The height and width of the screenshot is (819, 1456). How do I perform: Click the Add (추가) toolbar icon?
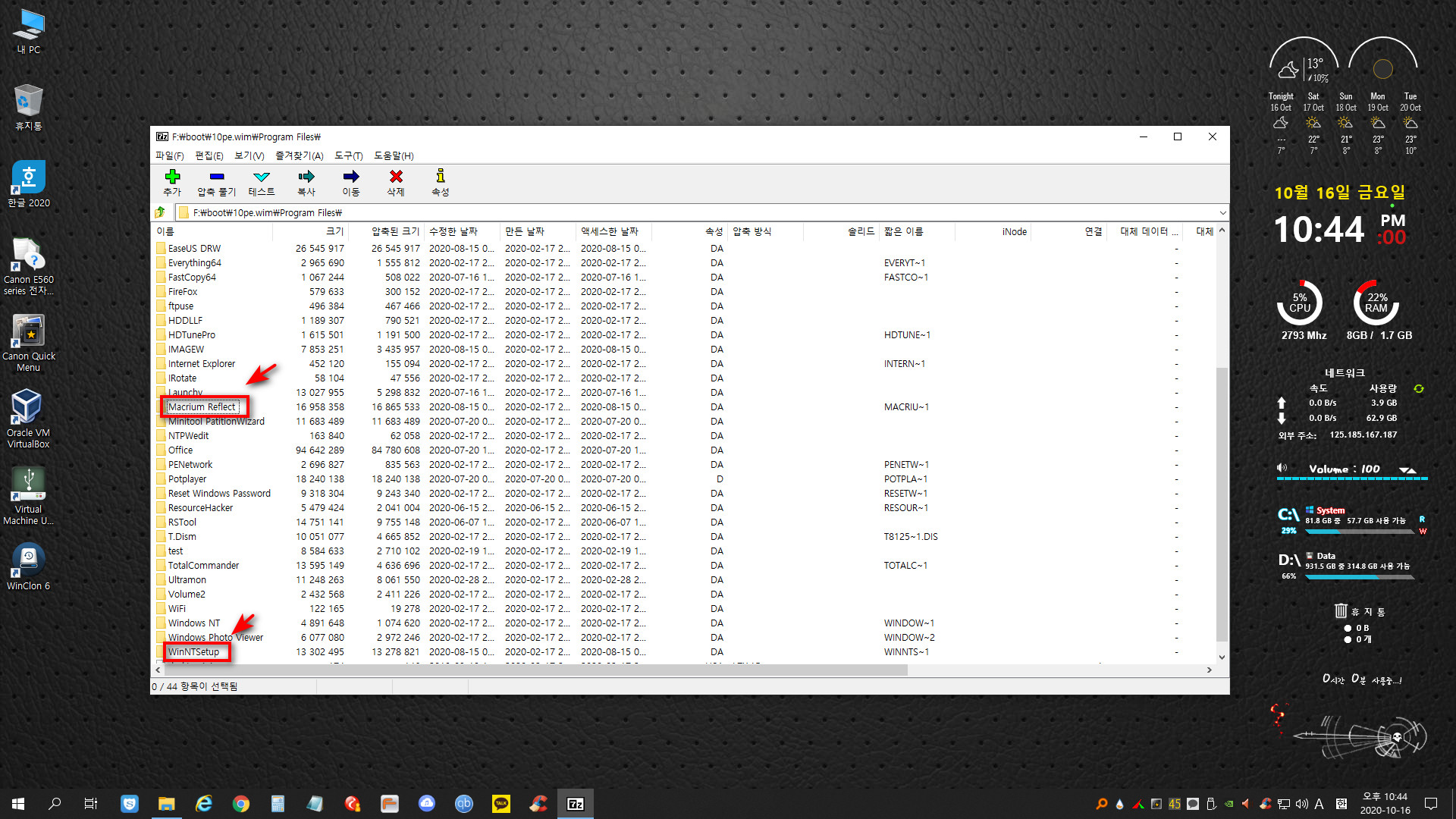tap(172, 182)
